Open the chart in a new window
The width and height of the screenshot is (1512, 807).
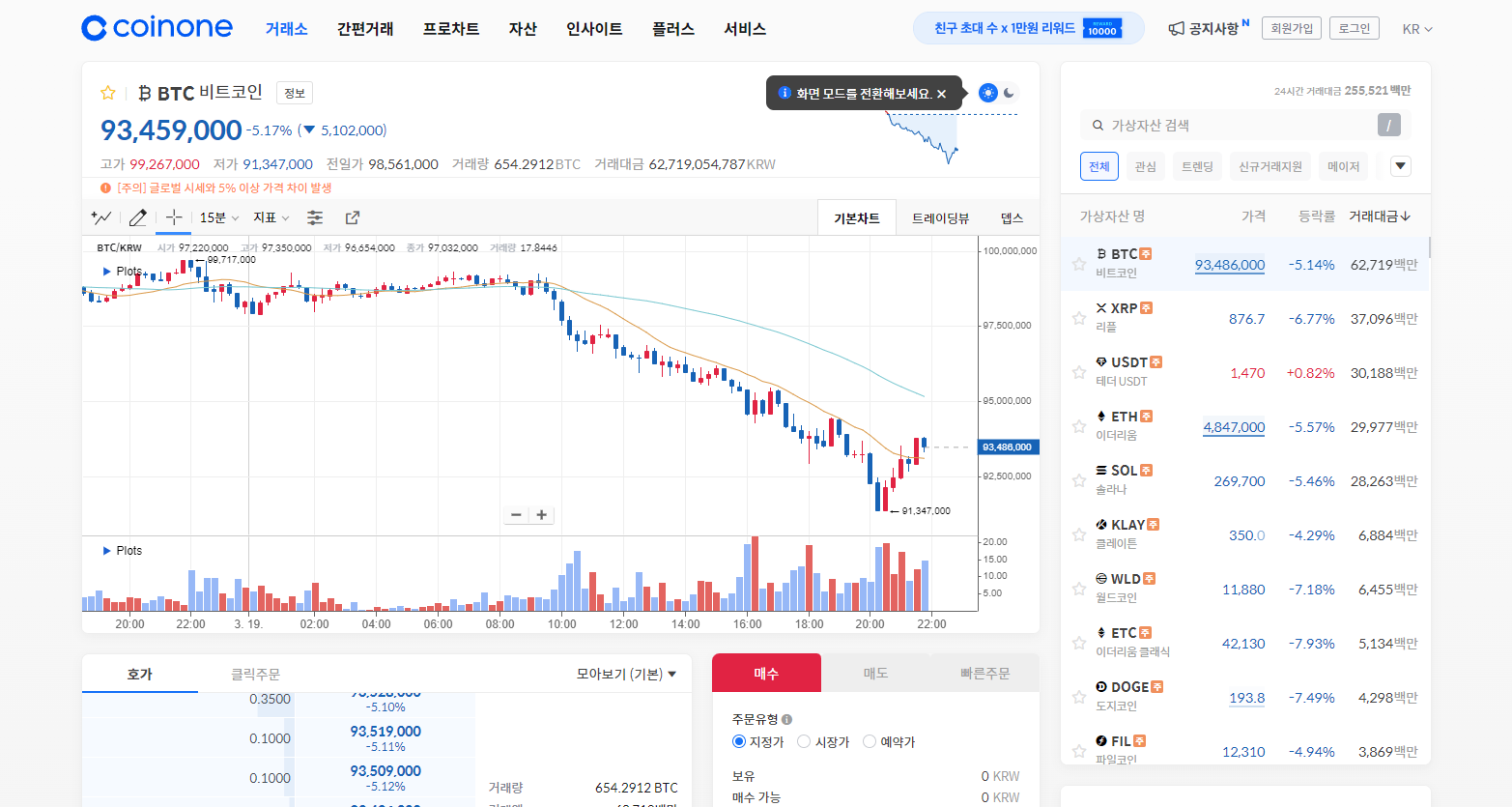pos(353,217)
